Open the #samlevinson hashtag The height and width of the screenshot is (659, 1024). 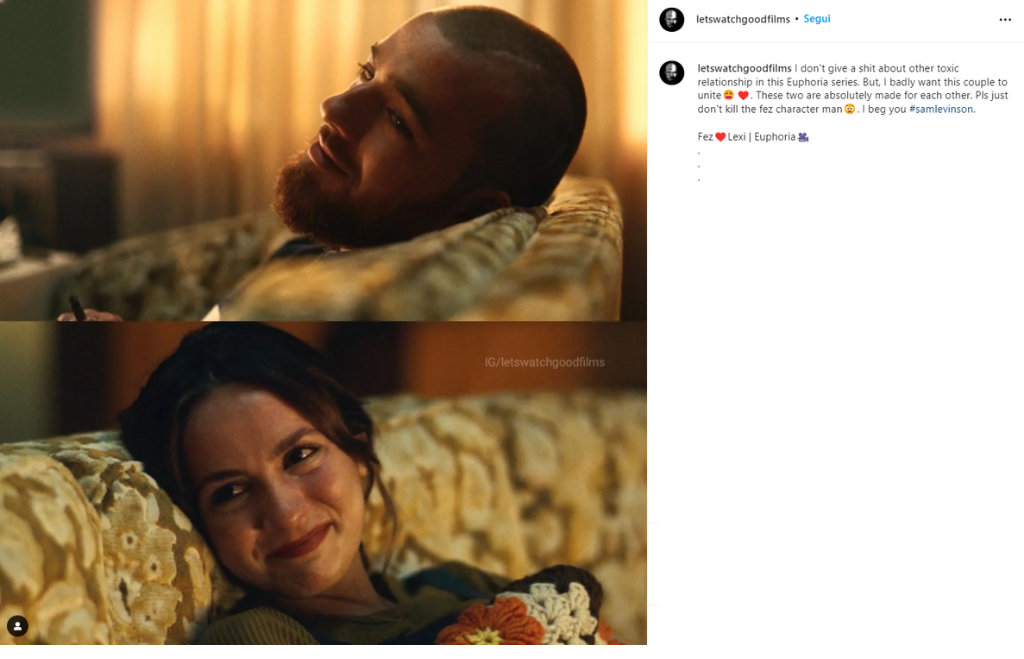click(941, 109)
